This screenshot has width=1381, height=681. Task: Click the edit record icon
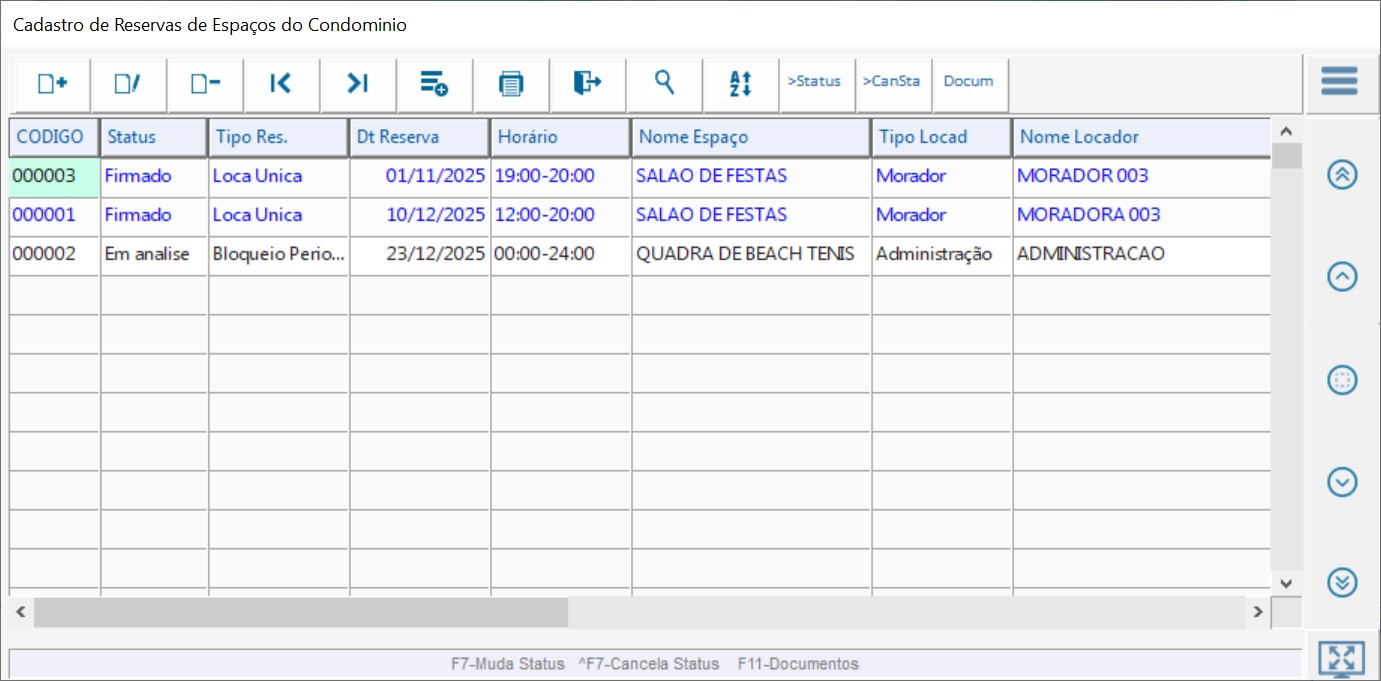[x=128, y=84]
